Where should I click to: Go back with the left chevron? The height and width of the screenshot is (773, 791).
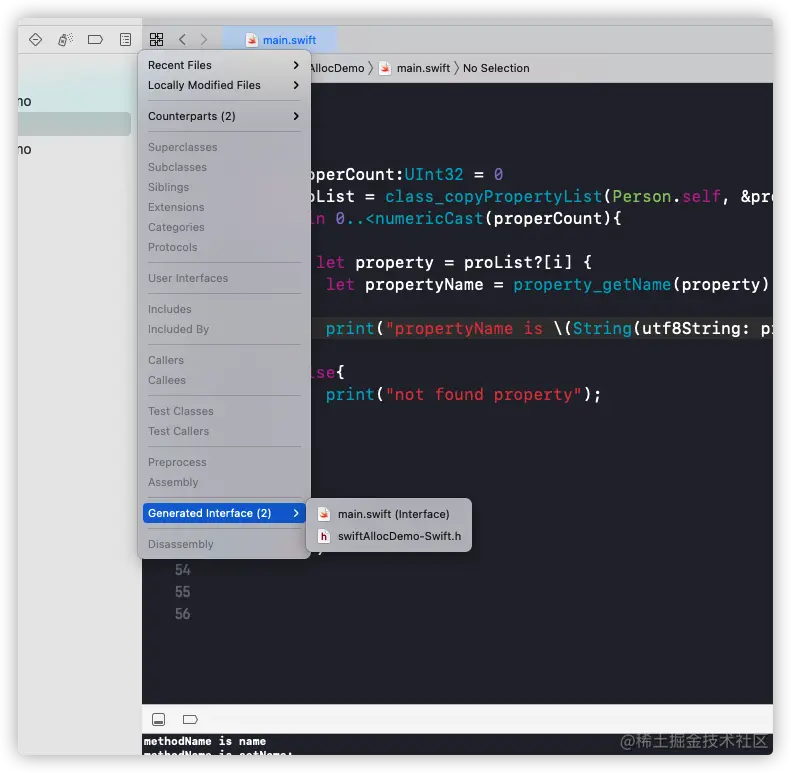[183, 39]
